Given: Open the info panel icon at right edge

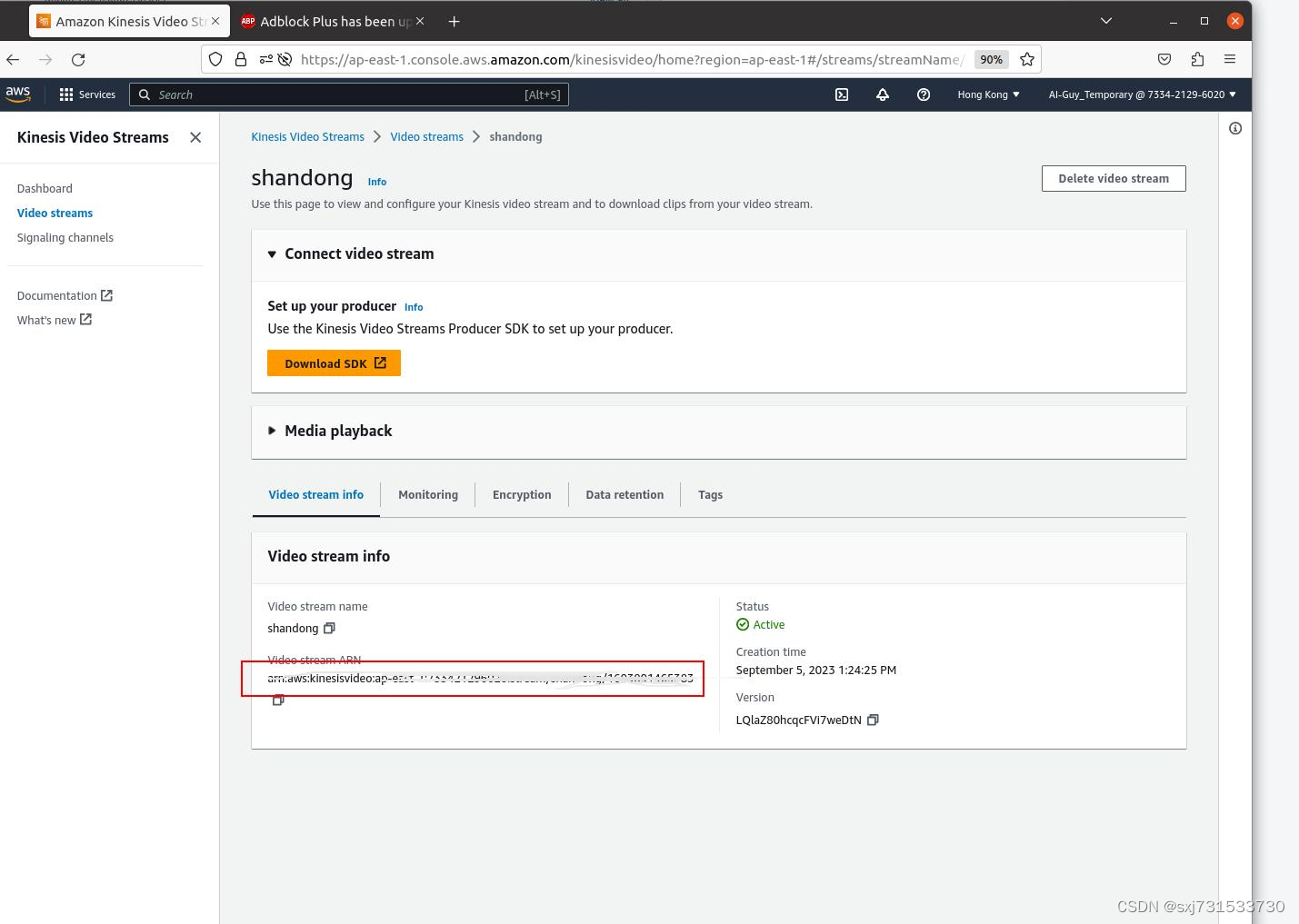Looking at the screenshot, I should click(x=1235, y=128).
